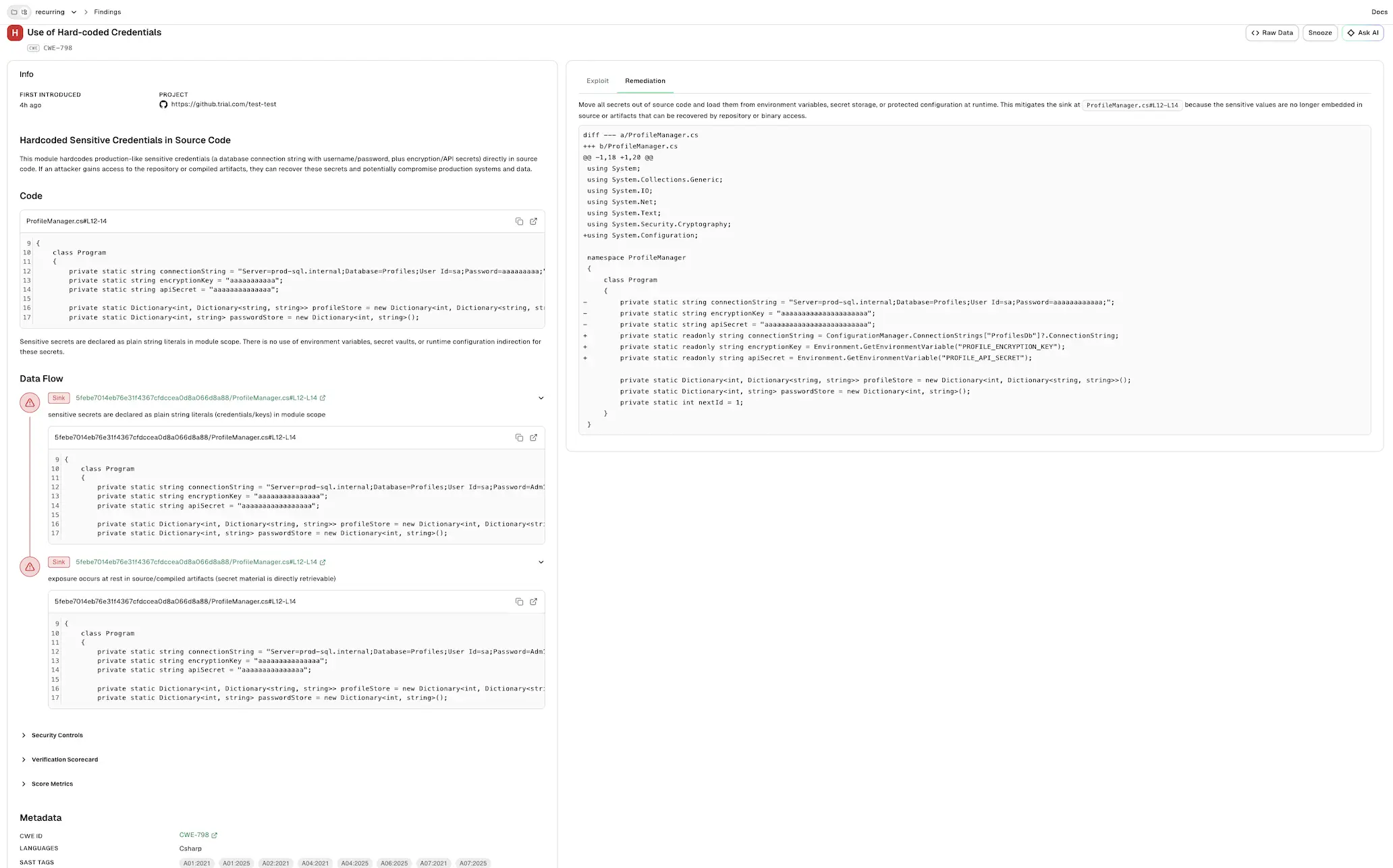The width and height of the screenshot is (1393, 868).
Task: Copy the first sink's code block
Action: [x=519, y=437]
